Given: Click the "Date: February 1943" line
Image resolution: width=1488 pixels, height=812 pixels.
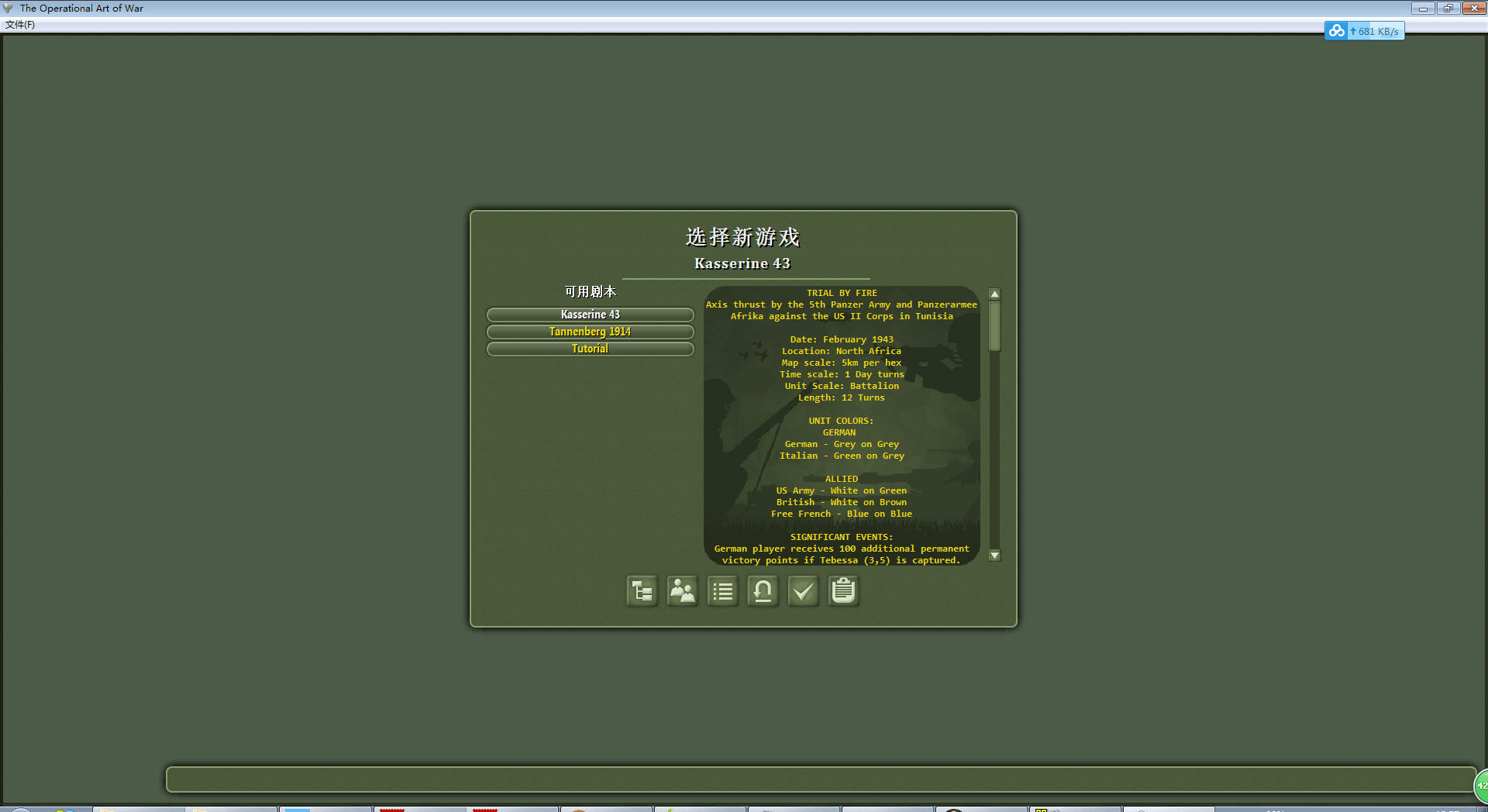Looking at the screenshot, I should tap(842, 339).
